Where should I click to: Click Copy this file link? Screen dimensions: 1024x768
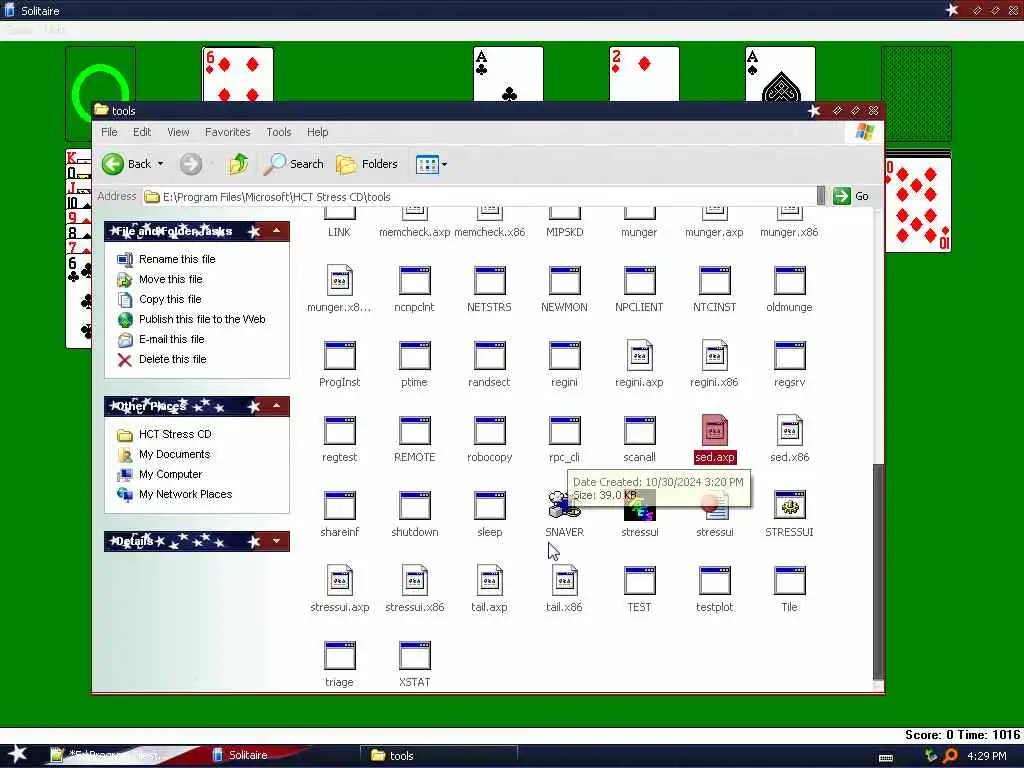coord(170,299)
